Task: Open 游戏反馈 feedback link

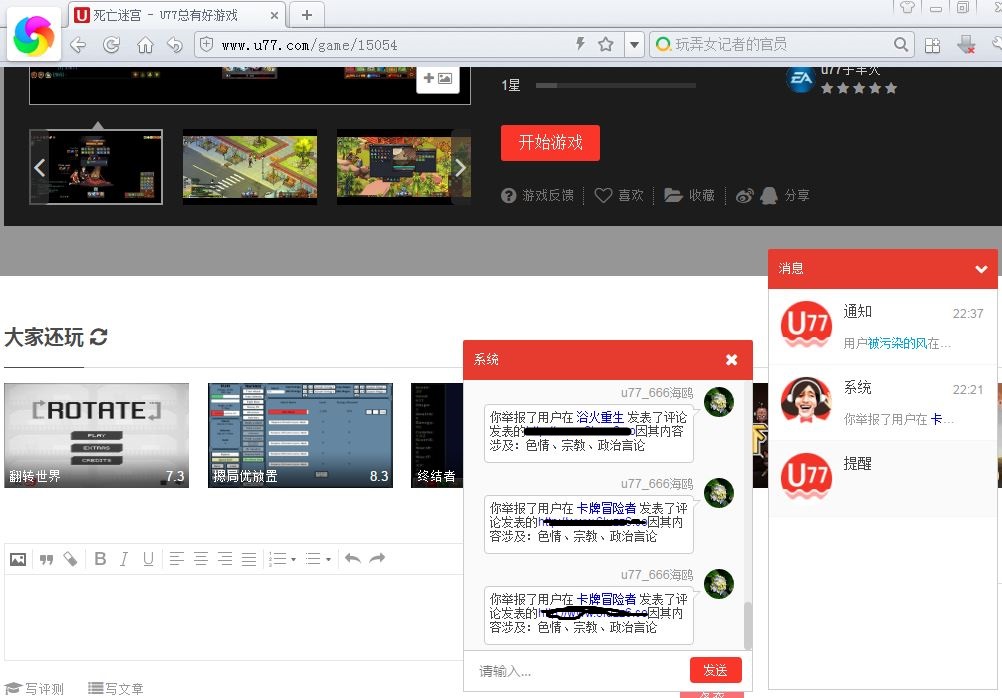Action: [x=537, y=195]
